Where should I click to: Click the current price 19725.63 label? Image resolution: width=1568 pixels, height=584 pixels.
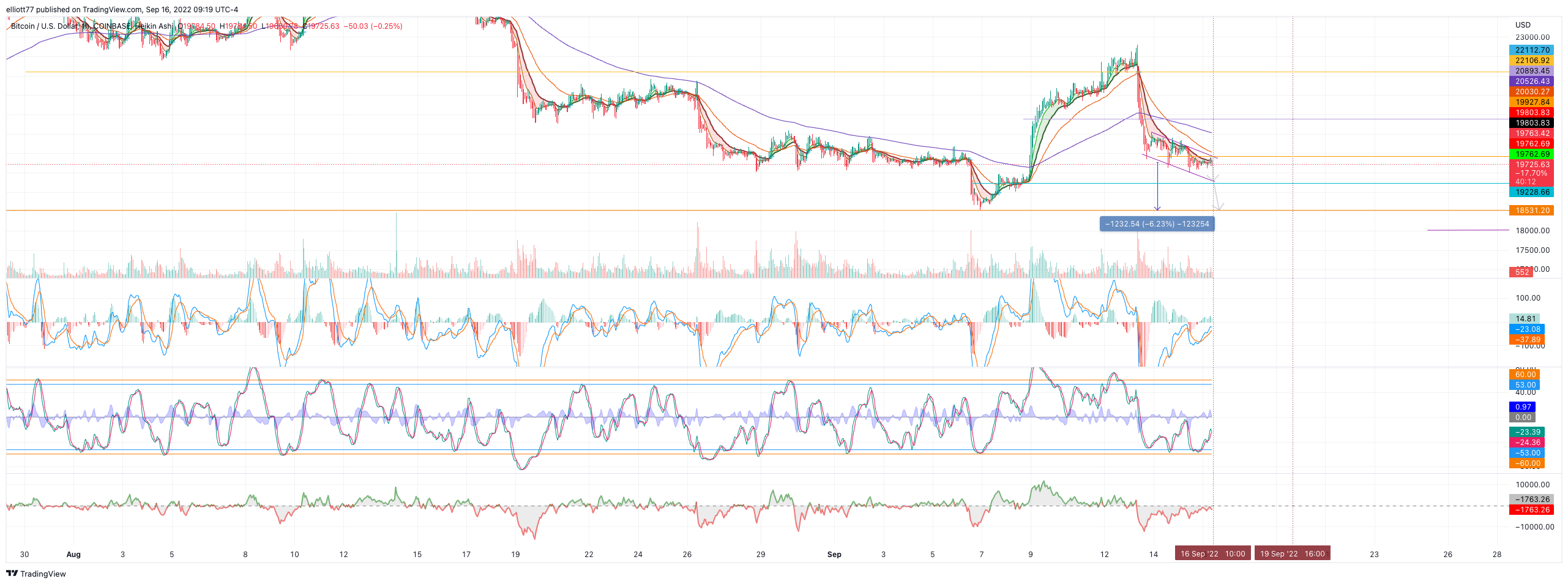(x=1531, y=165)
